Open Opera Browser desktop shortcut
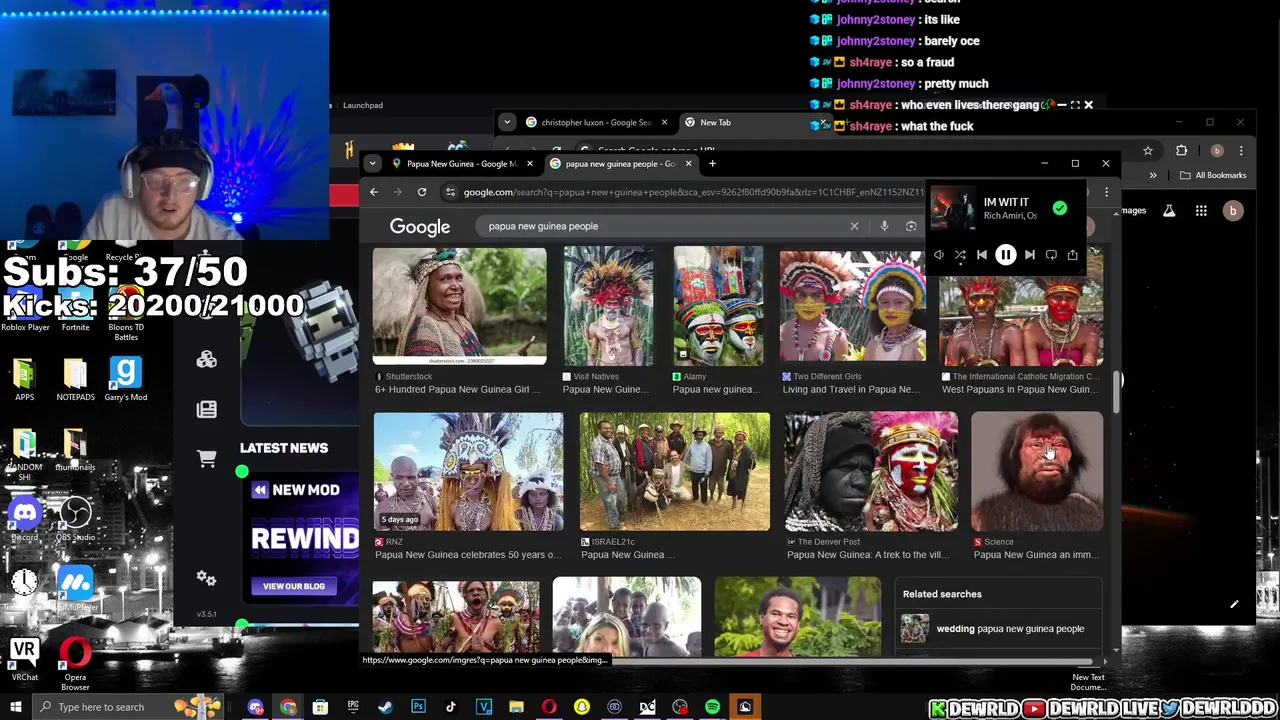 click(75, 665)
